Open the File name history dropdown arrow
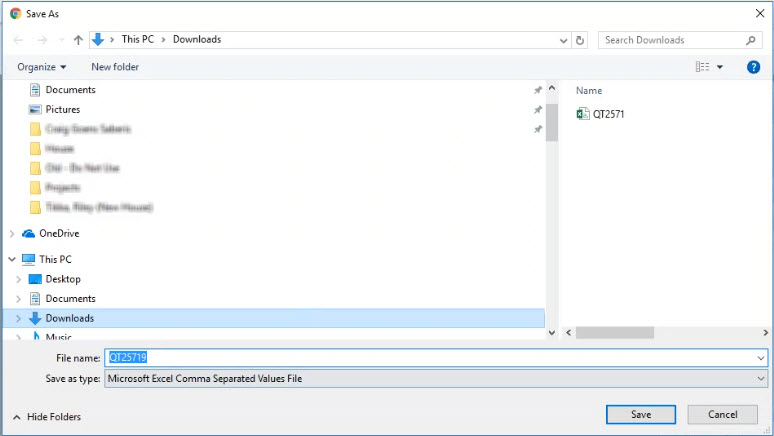774x436 pixels. pos(761,358)
